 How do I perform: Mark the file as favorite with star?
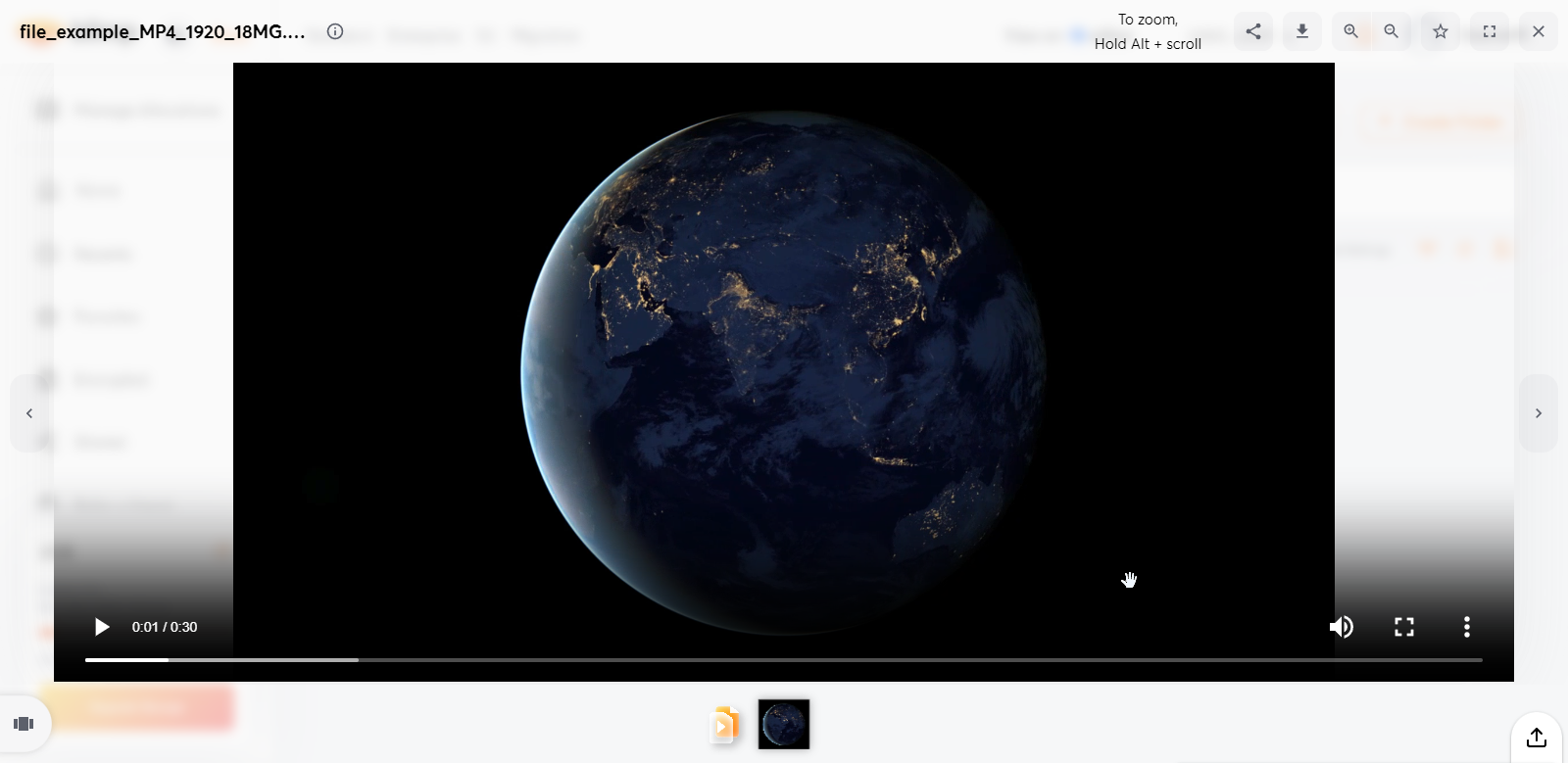[x=1441, y=31]
